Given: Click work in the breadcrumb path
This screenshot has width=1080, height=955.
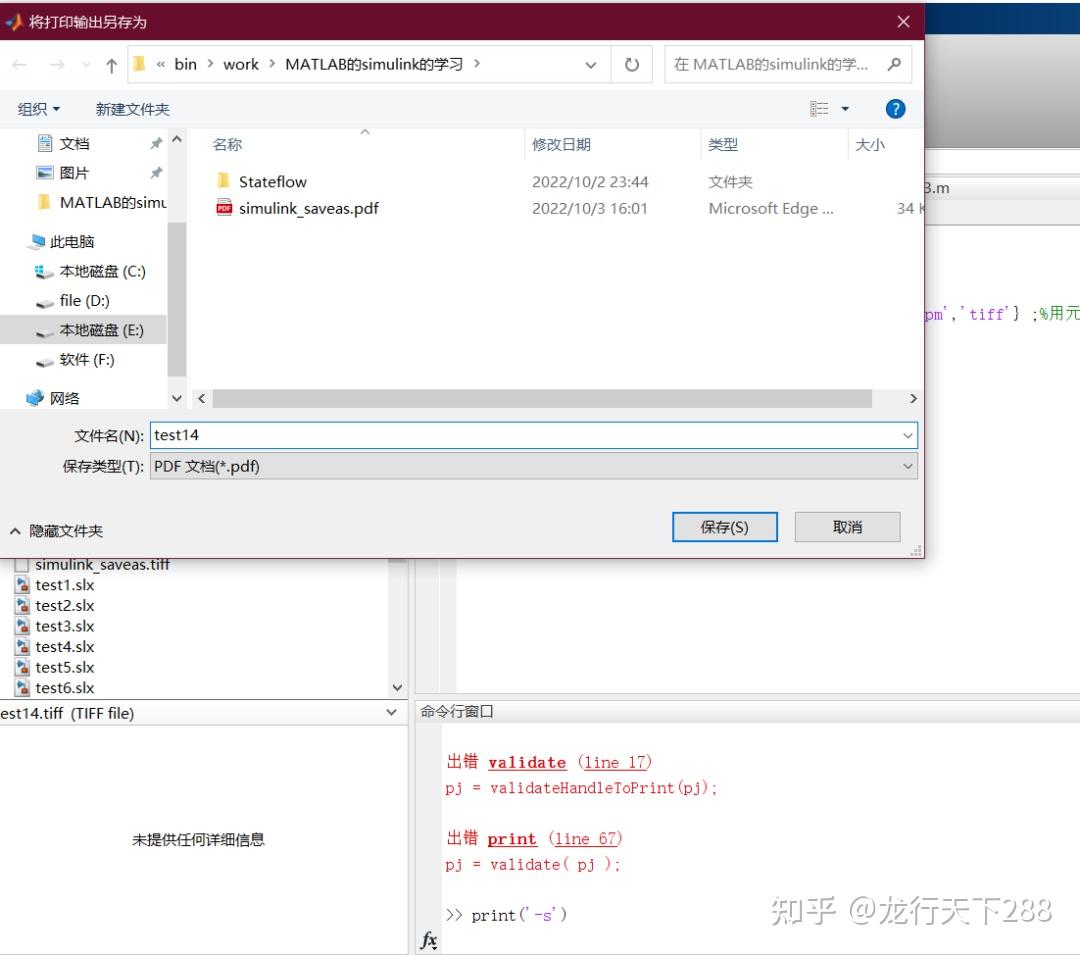Looking at the screenshot, I should (x=241, y=63).
